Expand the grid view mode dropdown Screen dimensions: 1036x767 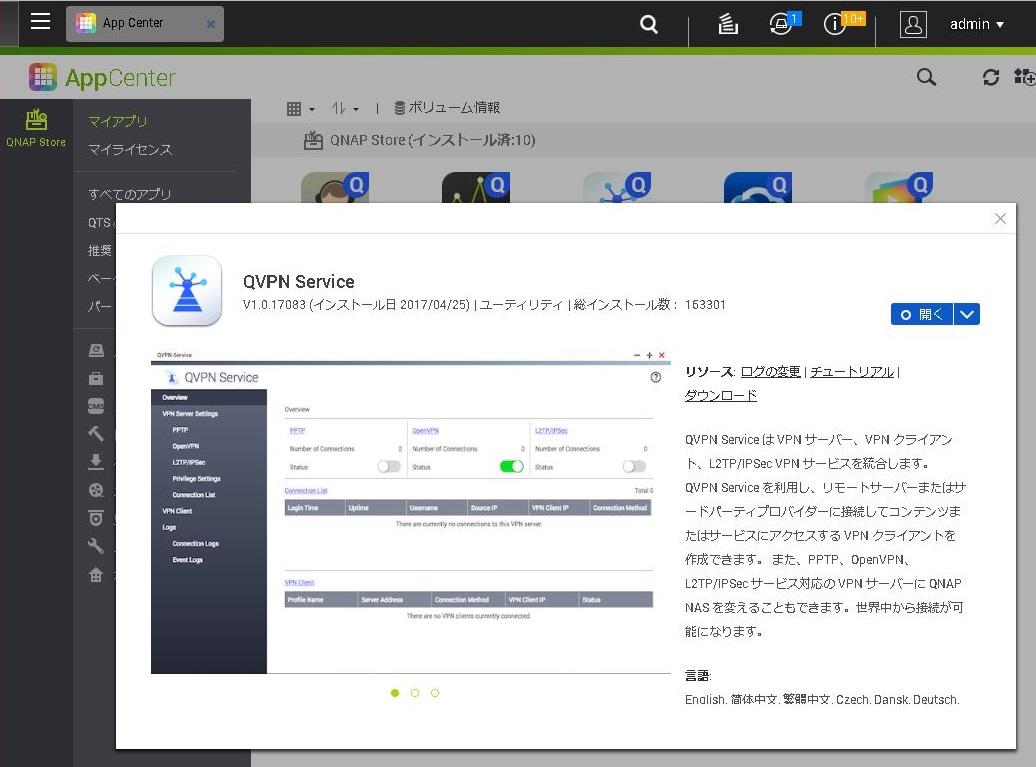(x=301, y=108)
